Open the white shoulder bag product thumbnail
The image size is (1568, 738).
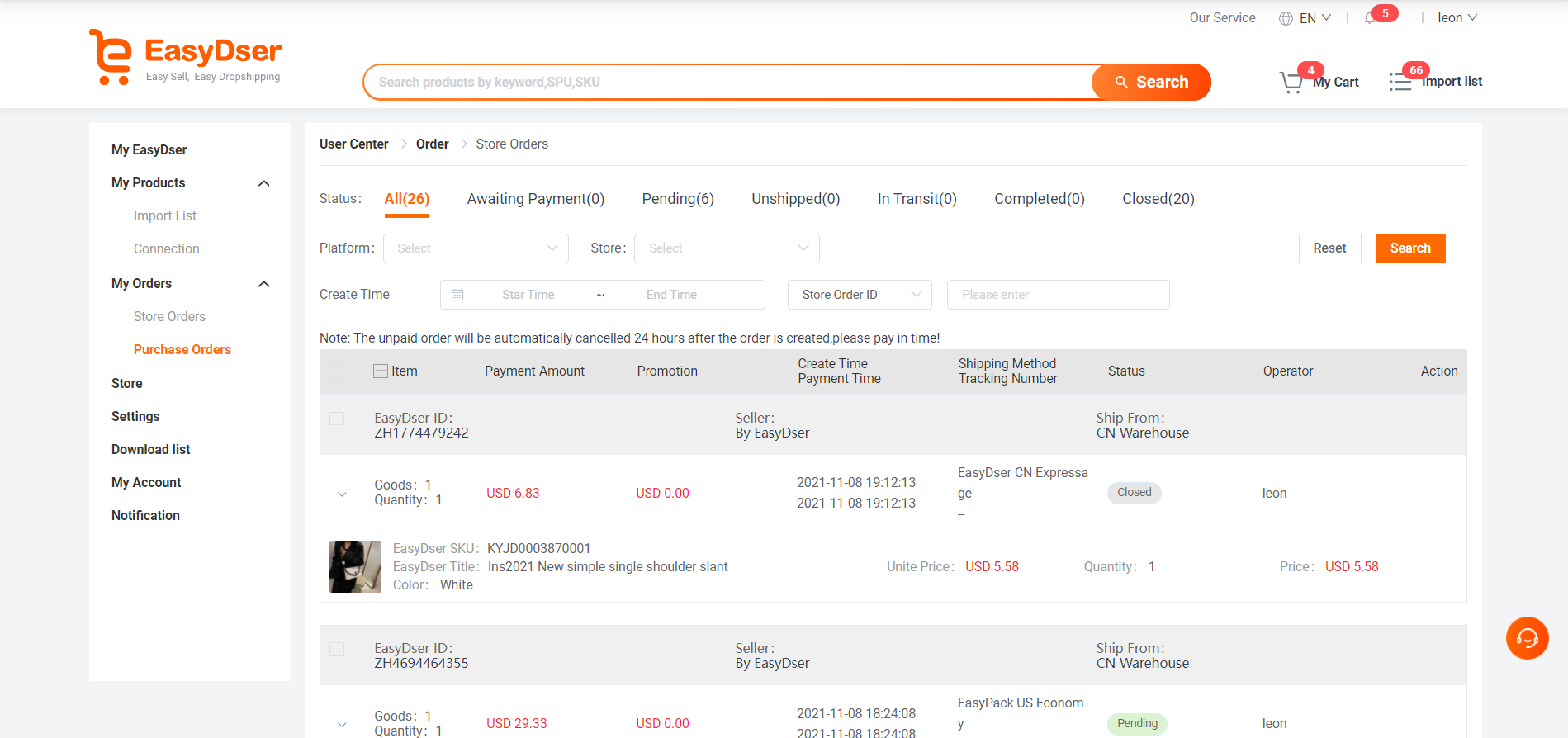click(356, 567)
